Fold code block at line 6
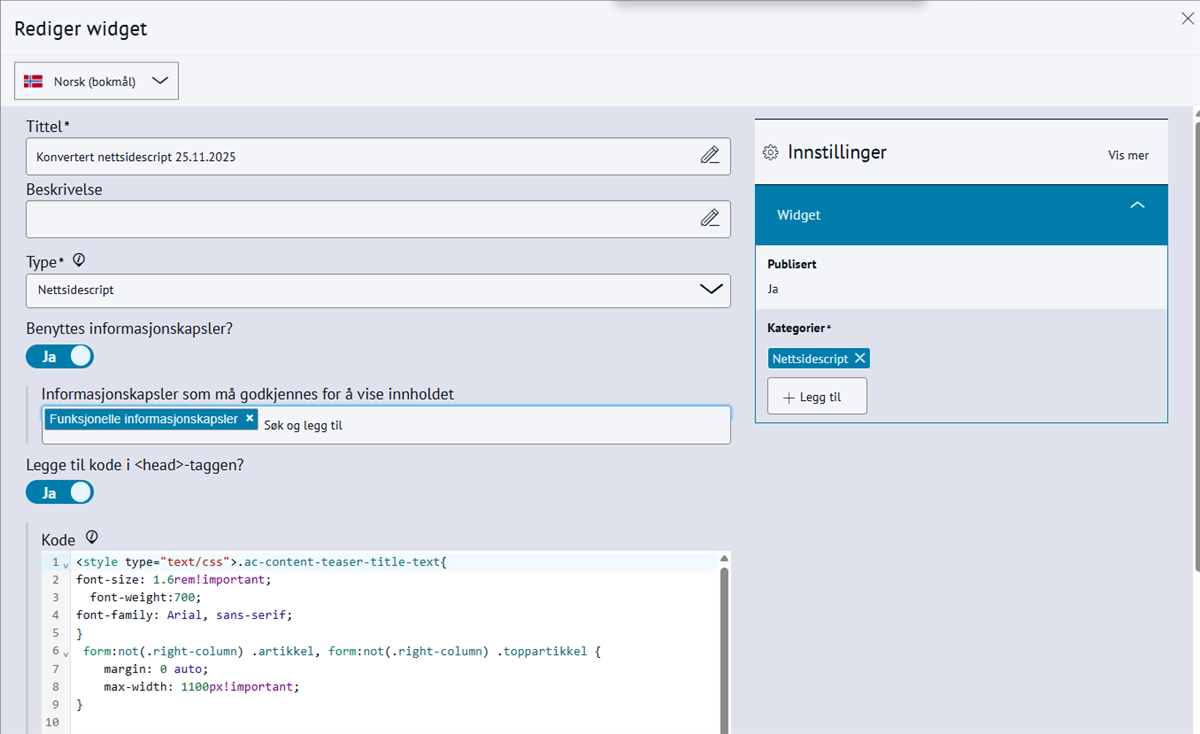Image resolution: width=1200 pixels, height=734 pixels. (x=65, y=652)
